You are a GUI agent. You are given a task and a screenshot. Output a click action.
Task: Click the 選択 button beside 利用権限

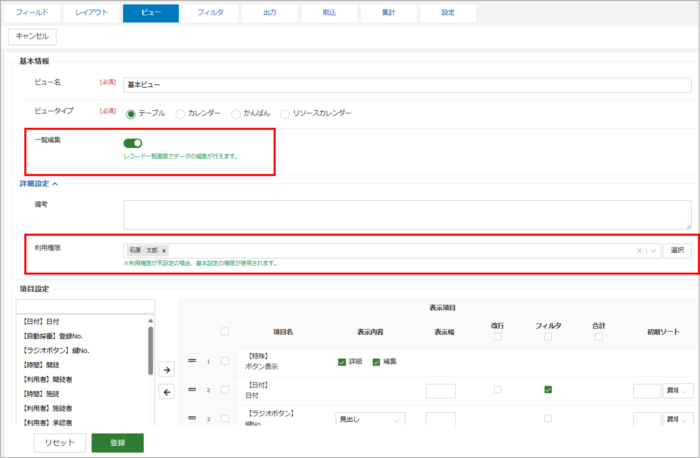(677, 250)
